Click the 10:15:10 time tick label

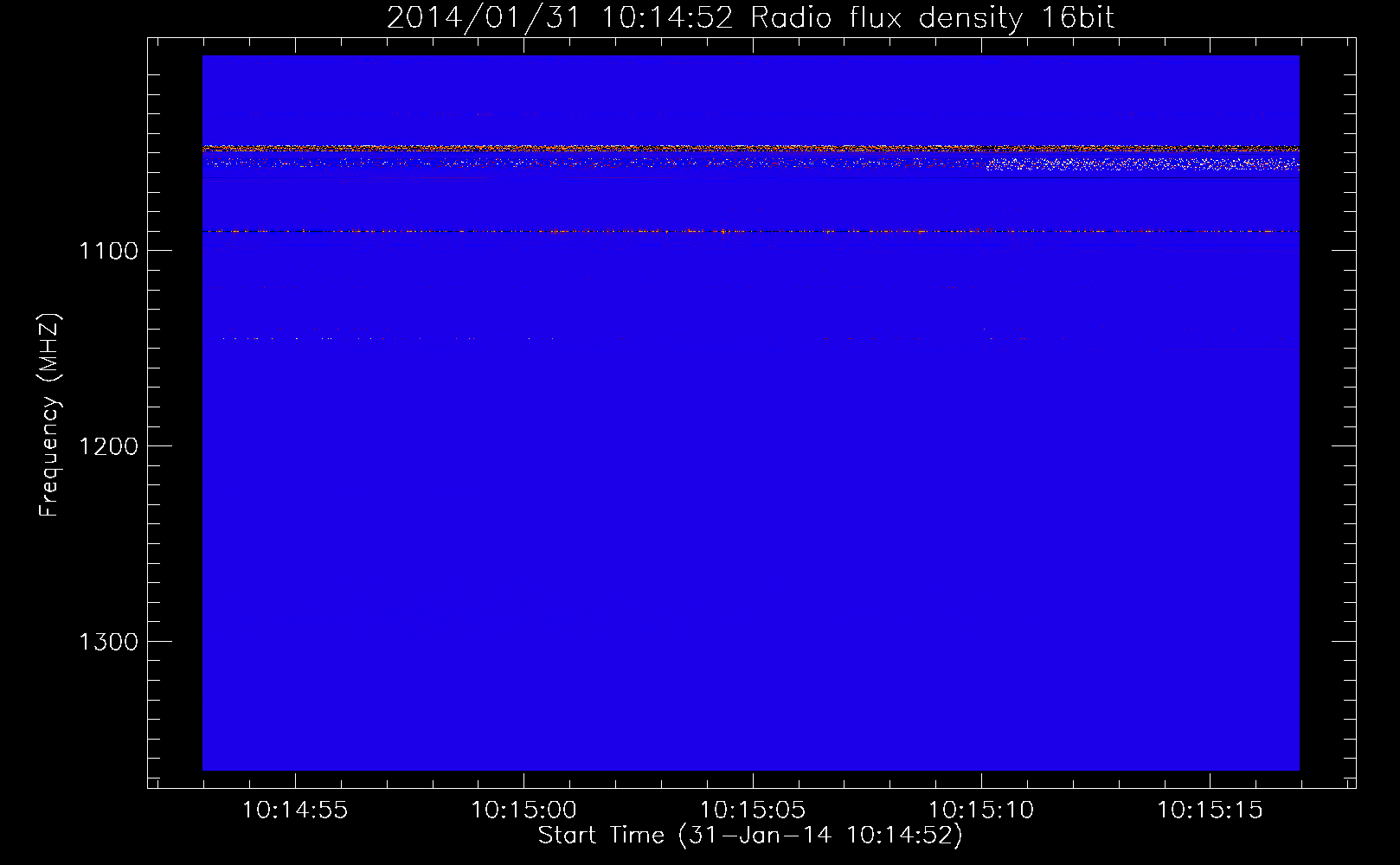[x=981, y=811]
